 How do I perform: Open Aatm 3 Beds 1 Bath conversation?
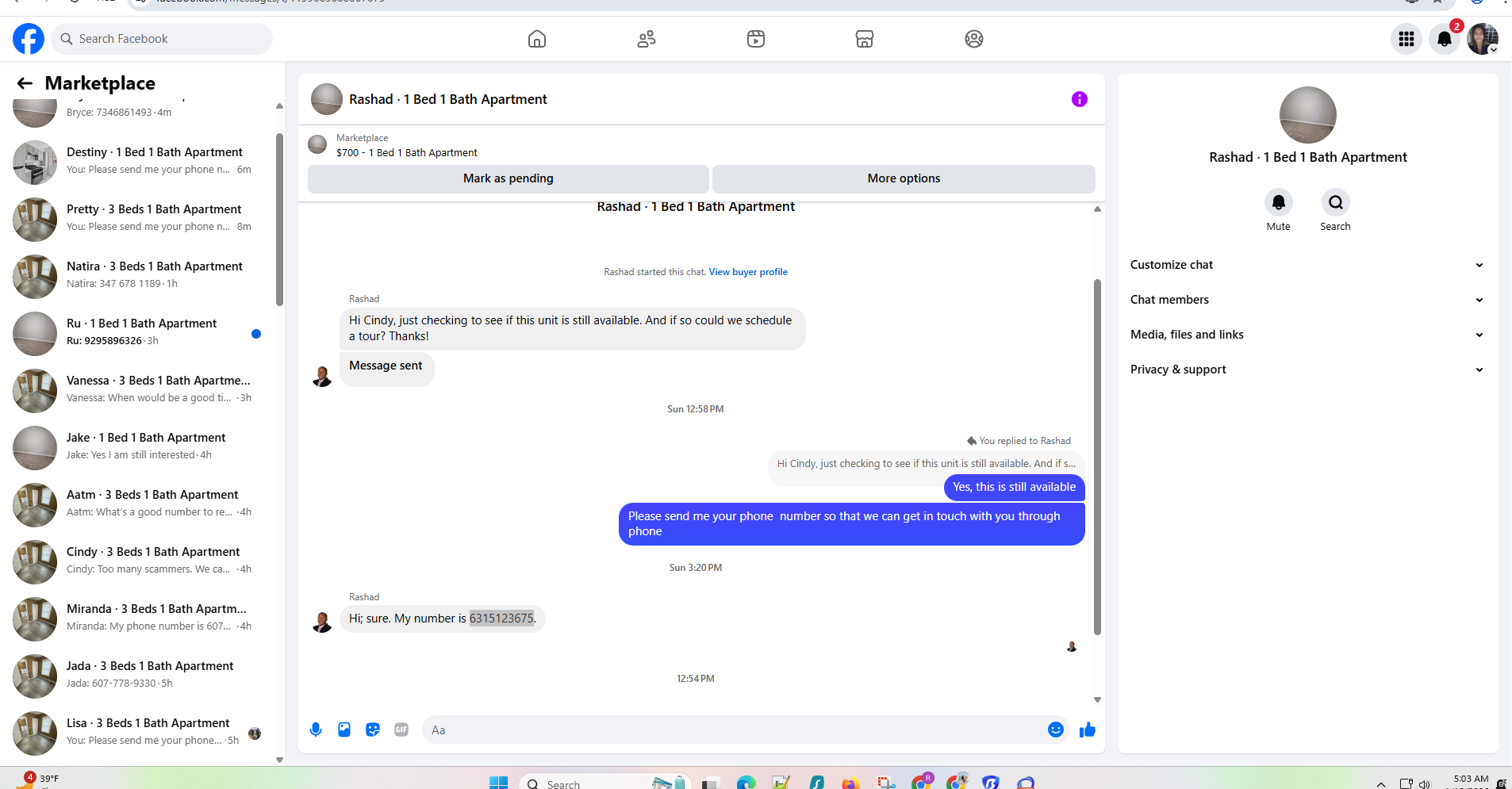[139, 505]
